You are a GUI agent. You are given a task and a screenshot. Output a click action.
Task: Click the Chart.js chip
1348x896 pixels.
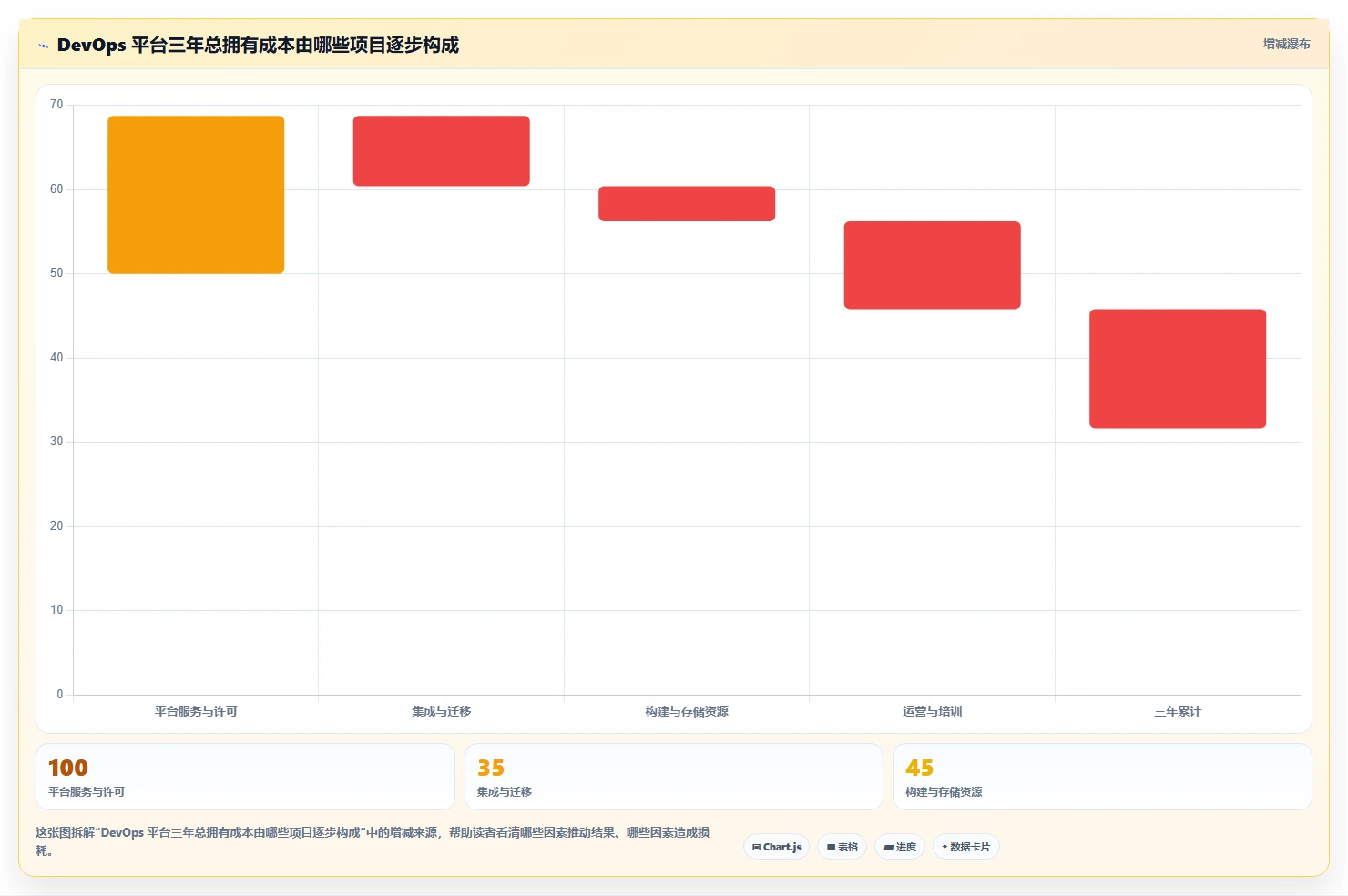pyautogui.click(x=777, y=847)
